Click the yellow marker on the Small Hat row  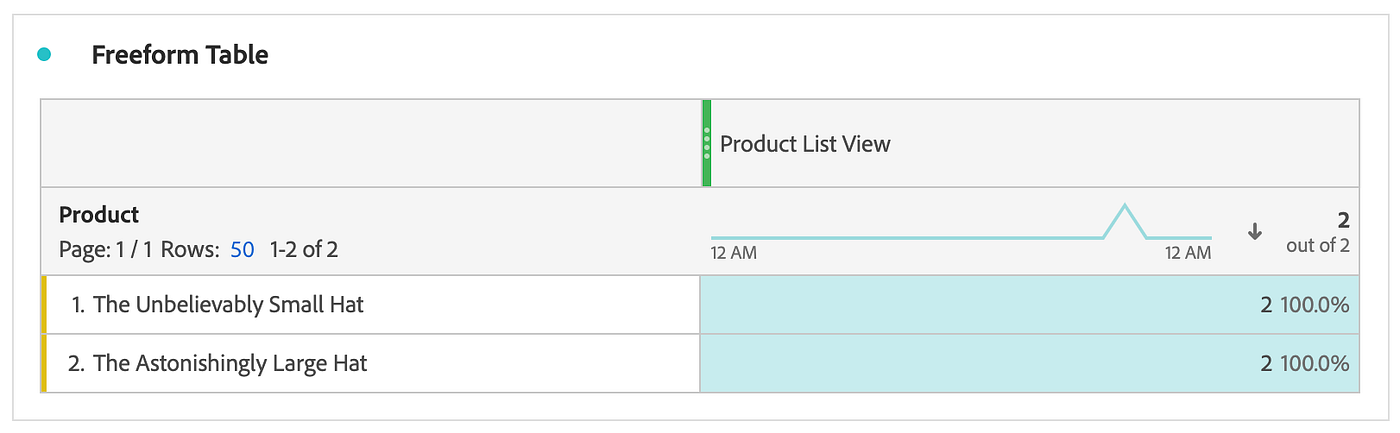44,304
